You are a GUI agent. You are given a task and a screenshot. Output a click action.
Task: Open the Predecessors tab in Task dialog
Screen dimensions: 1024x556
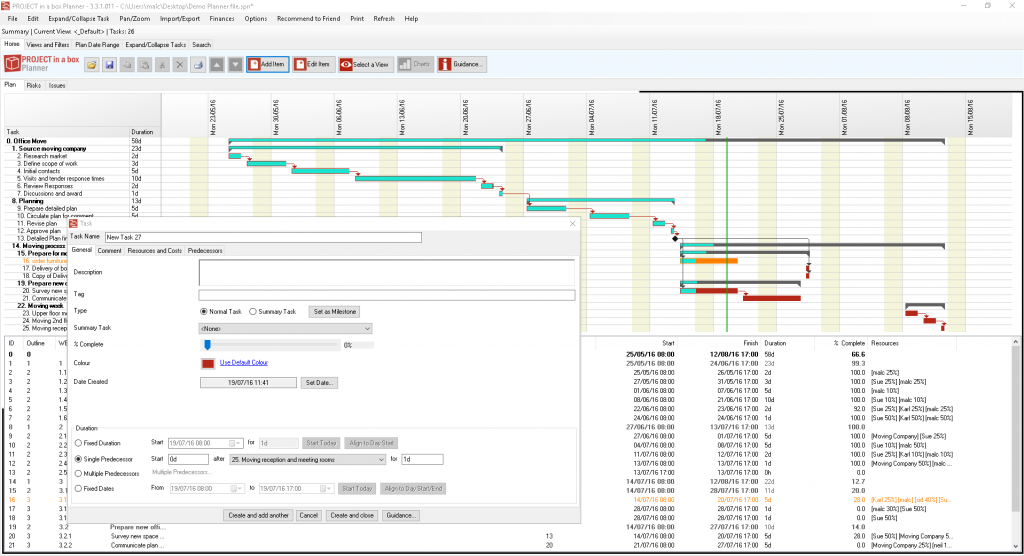[205, 251]
